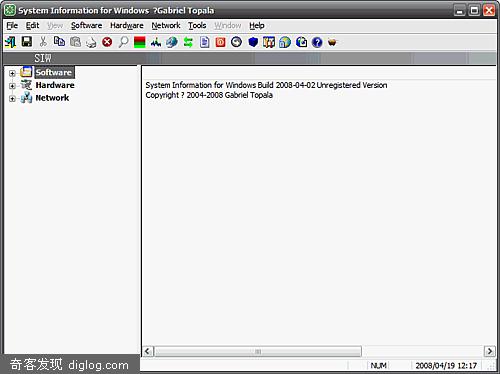Click the red square power icon
Image resolution: width=500 pixels, height=374 pixels.
[220, 42]
